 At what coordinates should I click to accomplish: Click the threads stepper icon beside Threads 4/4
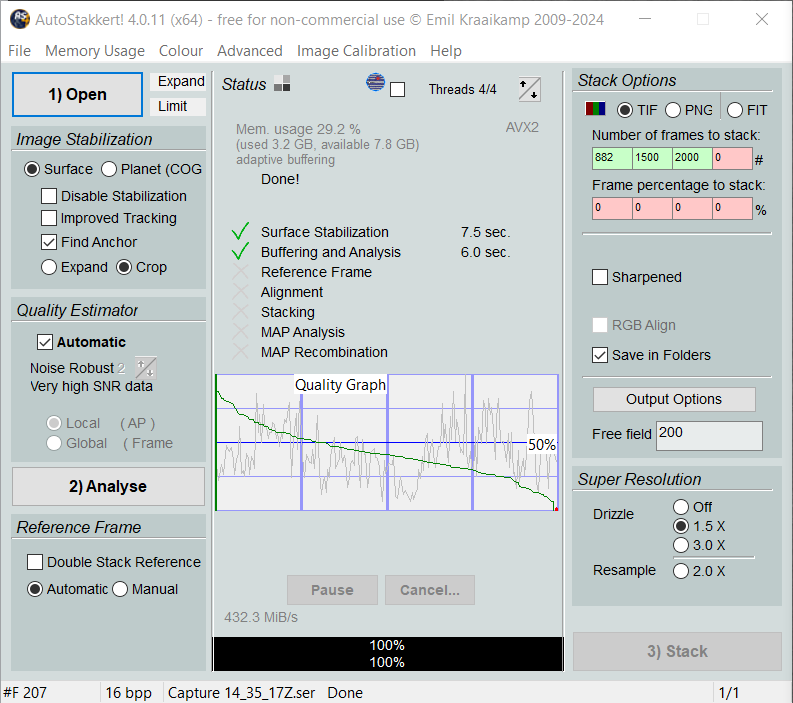[x=530, y=89]
